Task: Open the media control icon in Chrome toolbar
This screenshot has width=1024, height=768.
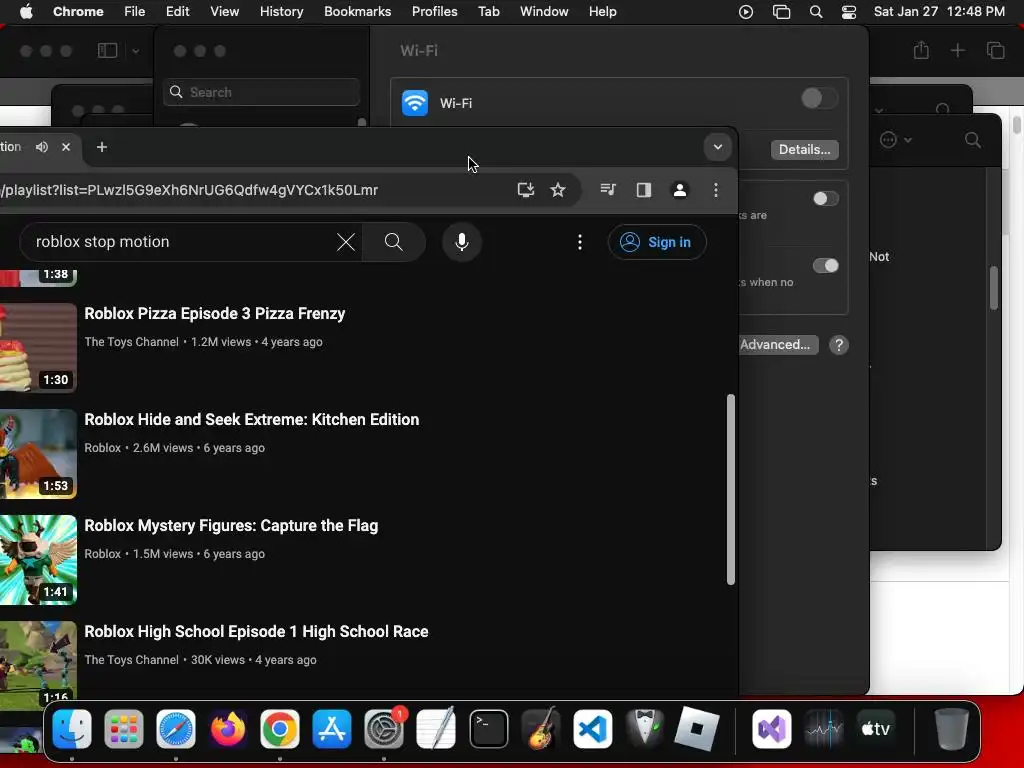Action: coord(608,190)
